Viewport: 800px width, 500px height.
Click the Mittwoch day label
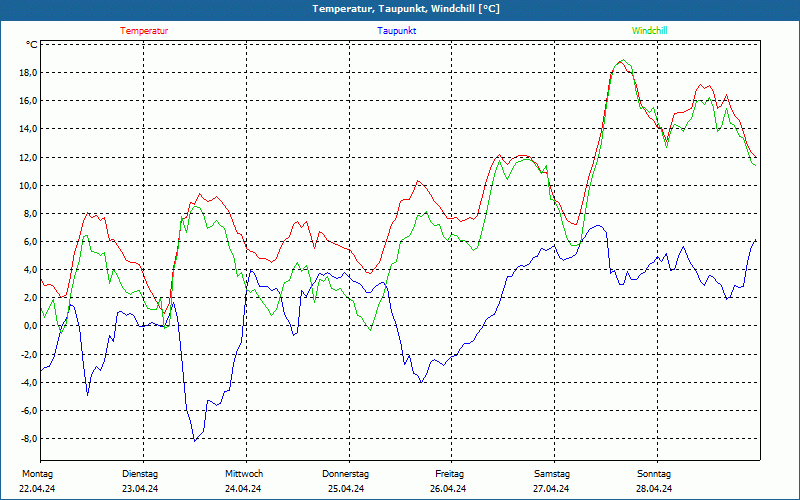[x=244, y=474]
